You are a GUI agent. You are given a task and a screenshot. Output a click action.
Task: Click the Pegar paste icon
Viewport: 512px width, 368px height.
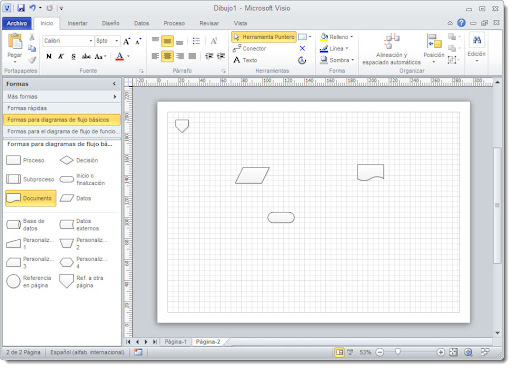pyautogui.click(x=15, y=42)
